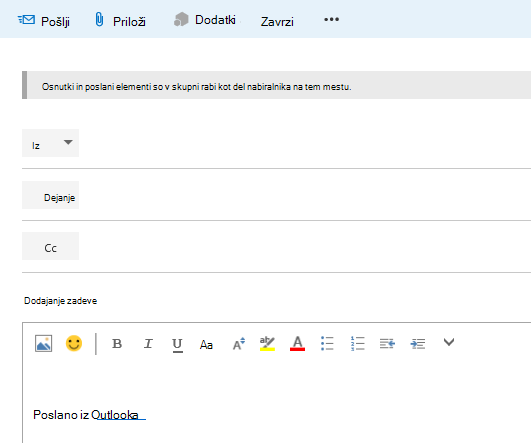Click the Pošlji send label
531x443 pixels.
(55, 22)
